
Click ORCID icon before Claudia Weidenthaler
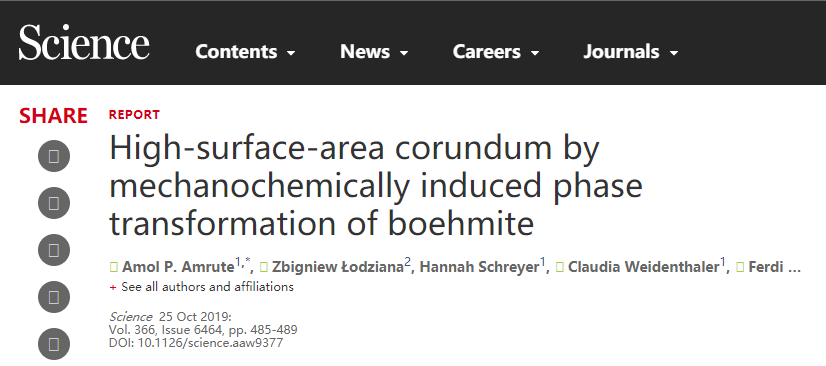(x=560, y=268)
